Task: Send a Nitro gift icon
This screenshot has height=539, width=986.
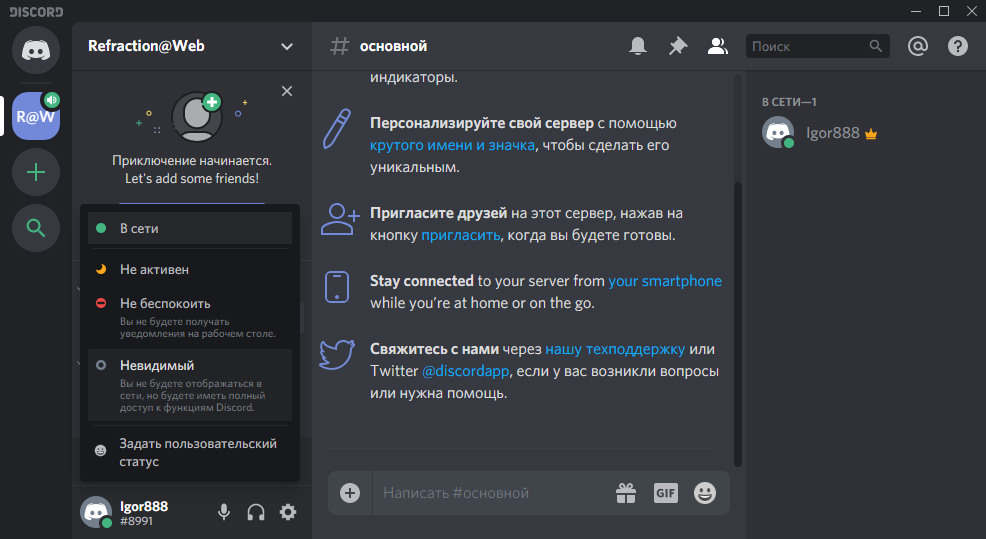Action: click(x=626, y=492)
